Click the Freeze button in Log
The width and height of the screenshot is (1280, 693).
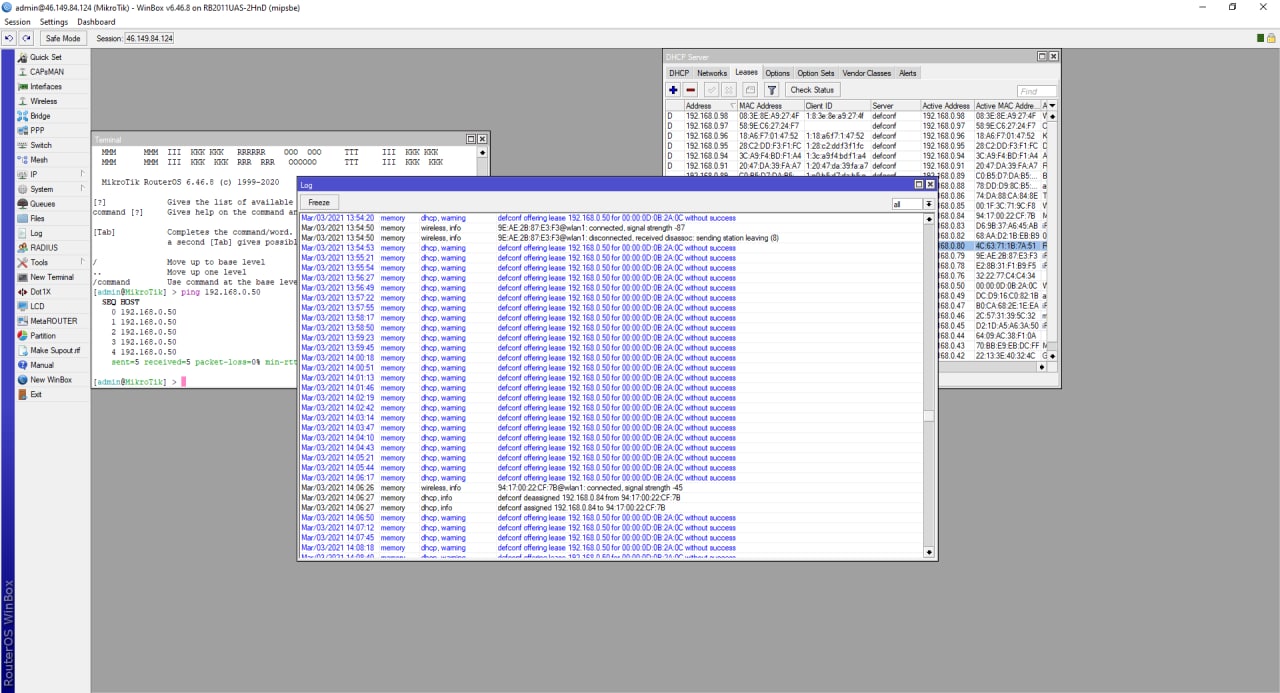coord(319,203)
